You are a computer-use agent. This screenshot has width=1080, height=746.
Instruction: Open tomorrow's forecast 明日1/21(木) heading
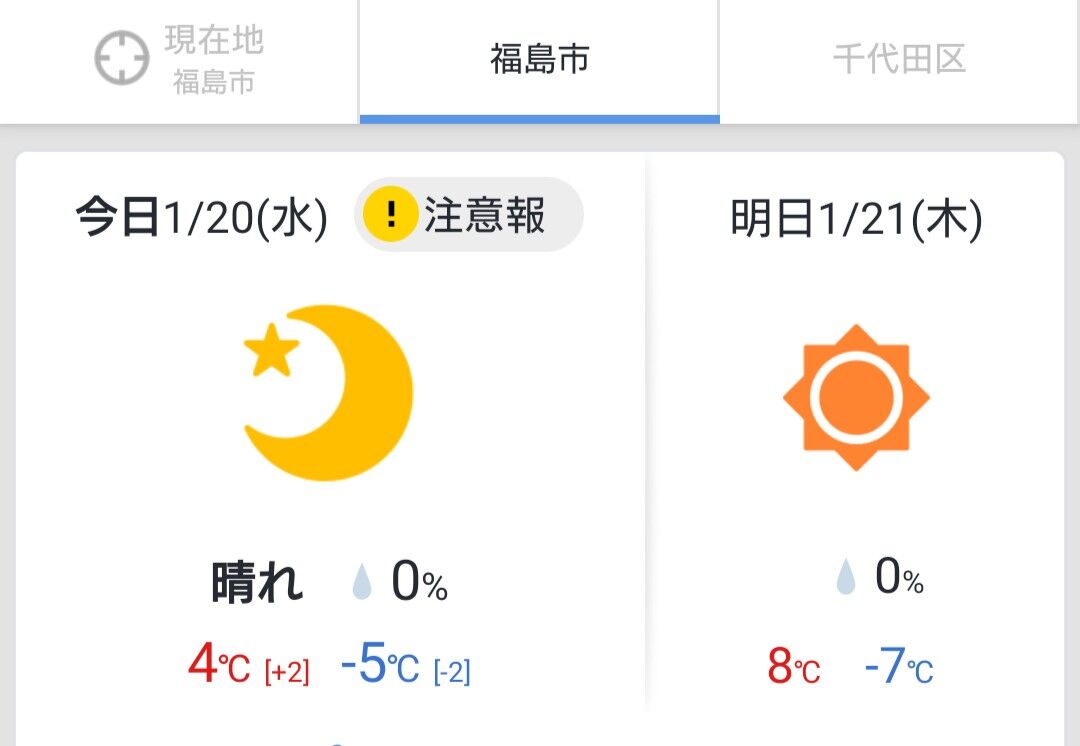pos(856,218)
